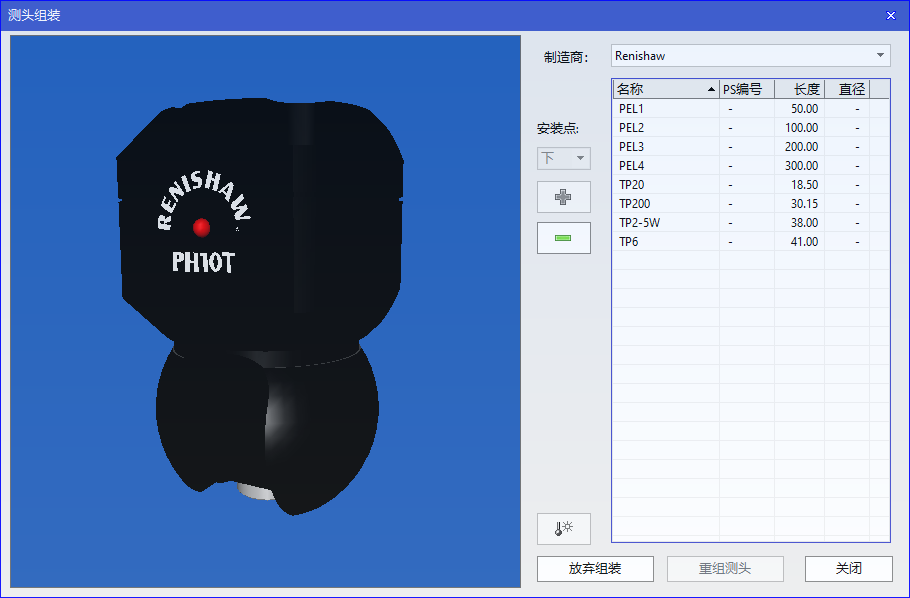The image size is (910, 598).
Task: Select the TP200 probe row
Action: click(x=751, y=204)
